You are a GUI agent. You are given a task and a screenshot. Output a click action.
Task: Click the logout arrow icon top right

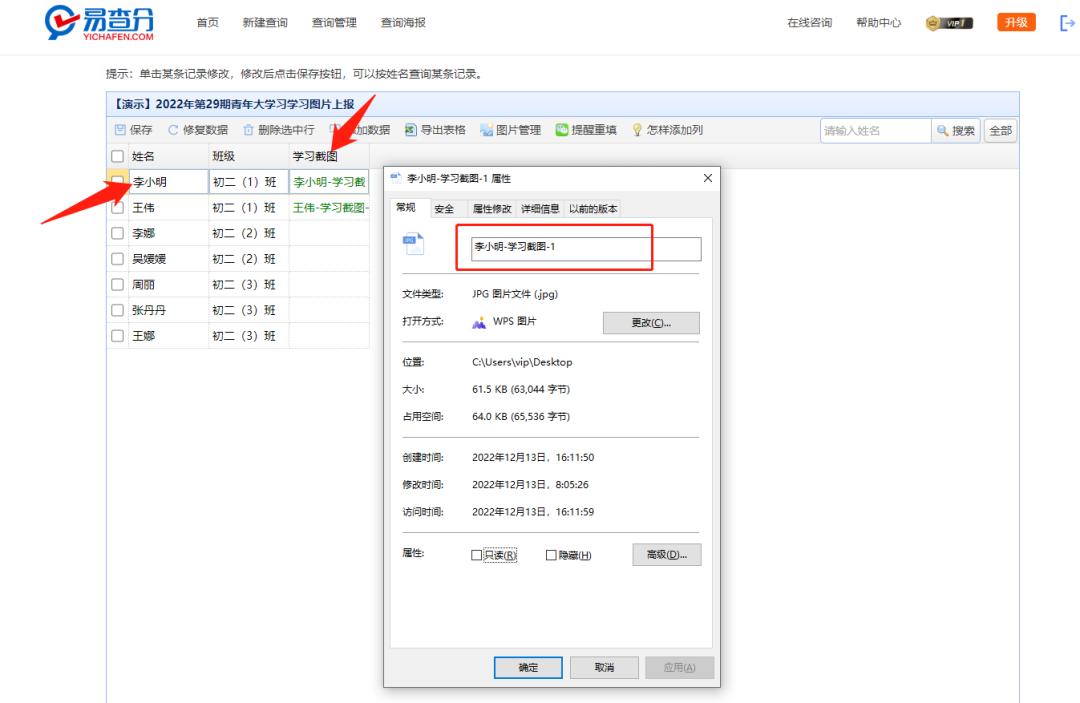(1066, 21)
